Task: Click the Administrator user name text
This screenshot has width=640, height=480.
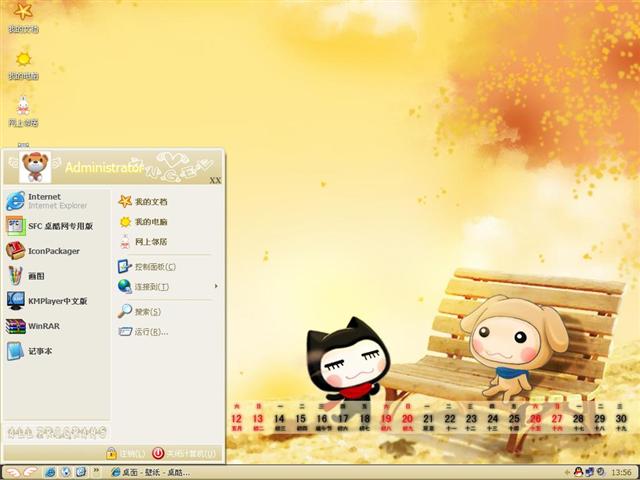Action: [x=104, y=168]
